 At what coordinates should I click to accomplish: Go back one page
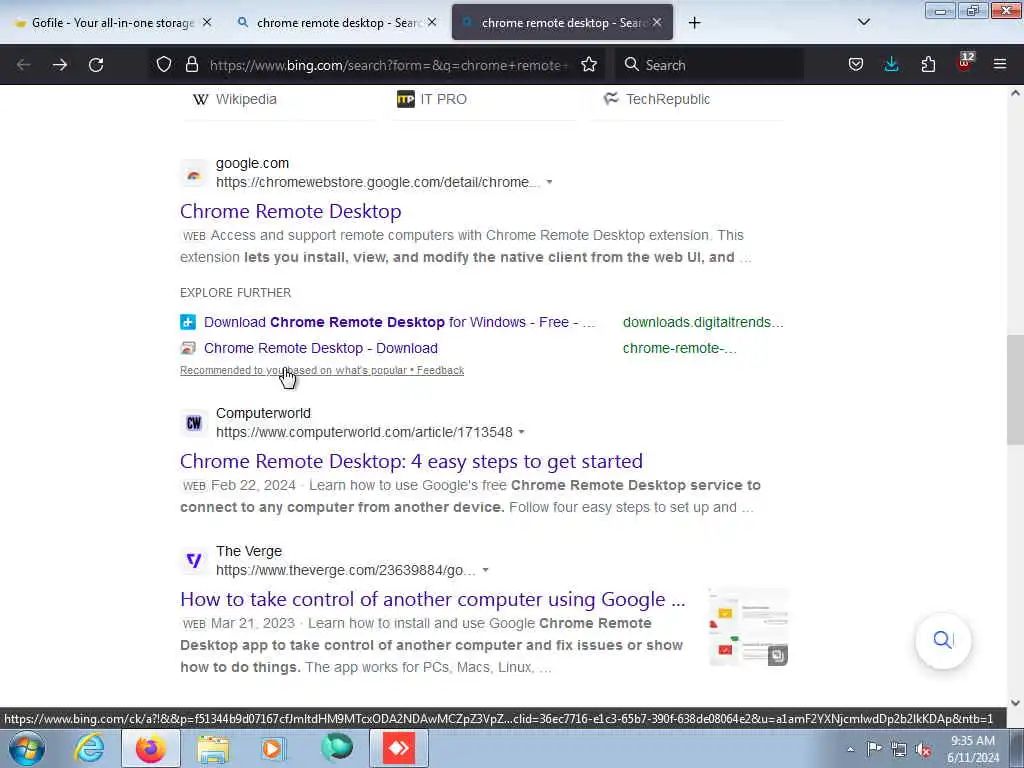24,65
